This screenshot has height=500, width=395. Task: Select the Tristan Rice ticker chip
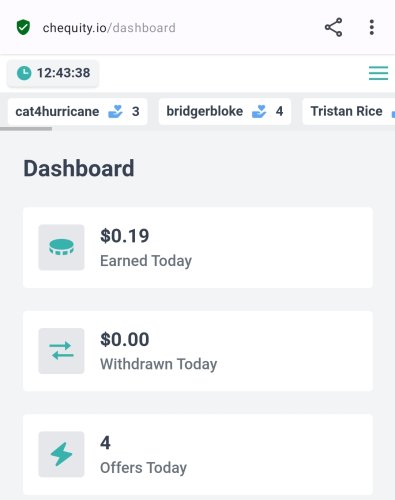tap(349, 111)
